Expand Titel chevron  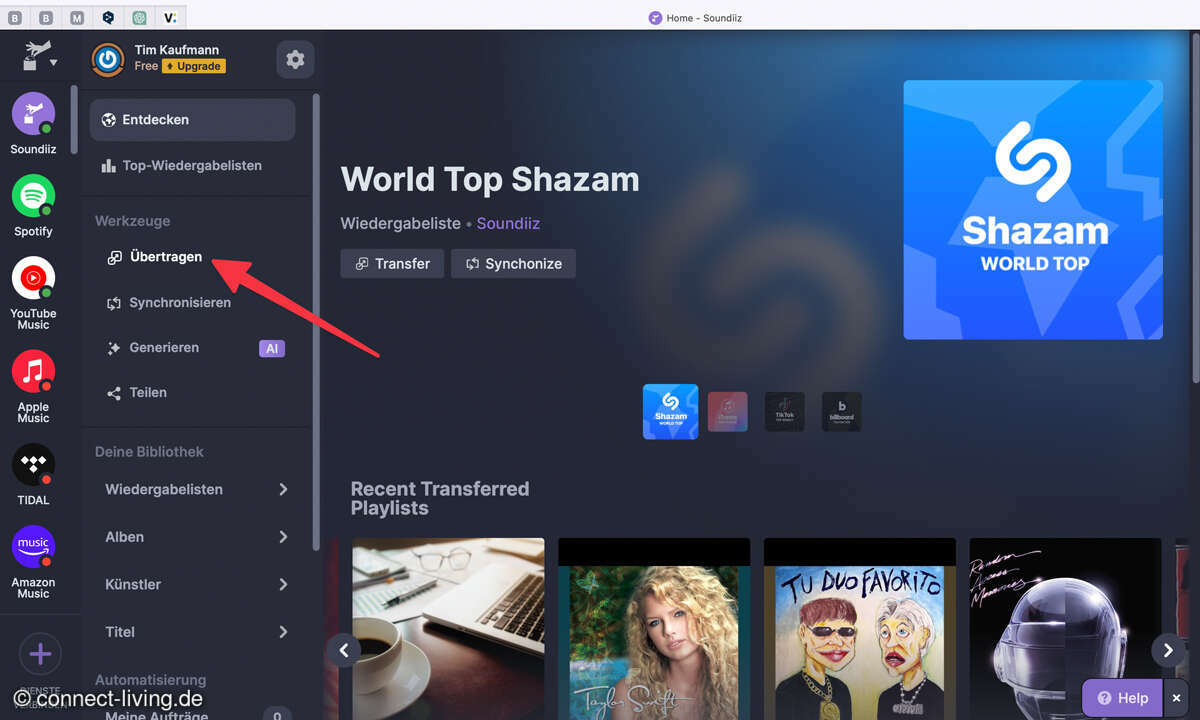283,632
